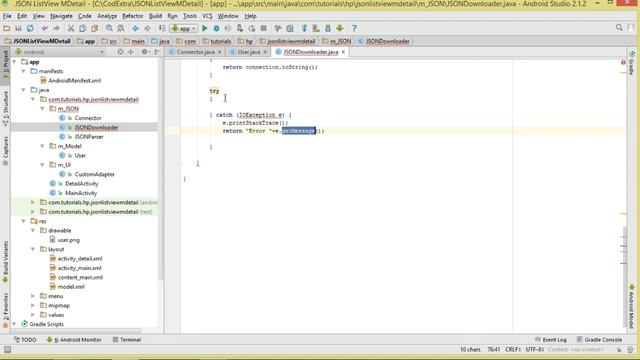
Task: Expand the values folder arrow
Action: [x=33, y=315]
